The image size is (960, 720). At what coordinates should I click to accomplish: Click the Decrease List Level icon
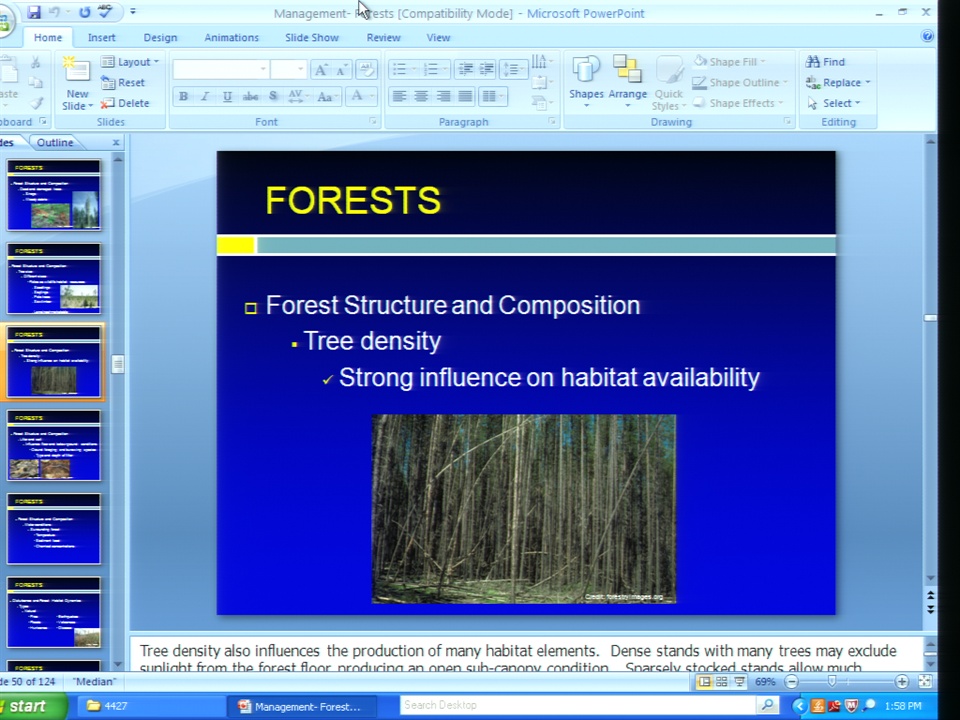click(465, 69)
